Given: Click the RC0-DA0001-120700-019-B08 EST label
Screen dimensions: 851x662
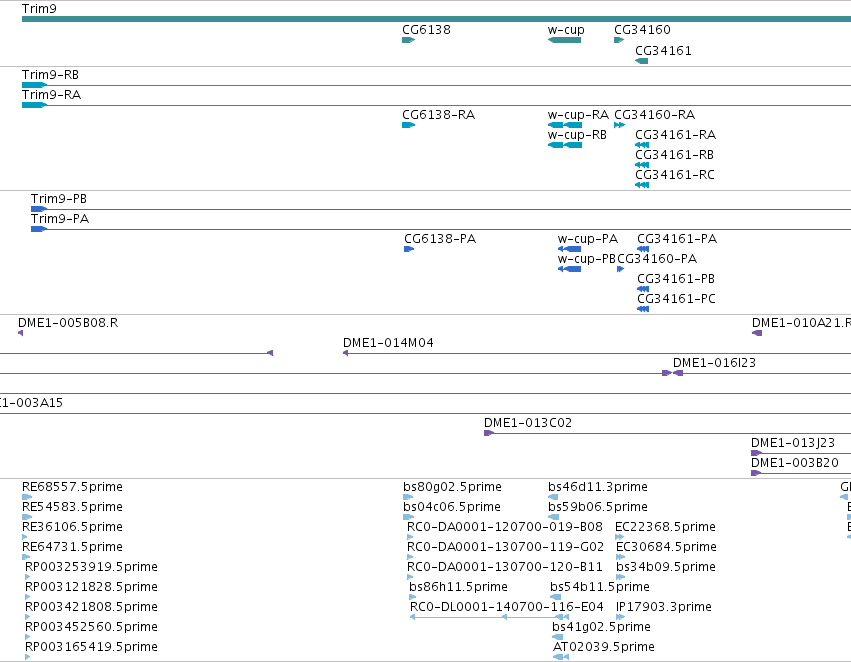Looking at the screenshot, I should click(505, 527).
